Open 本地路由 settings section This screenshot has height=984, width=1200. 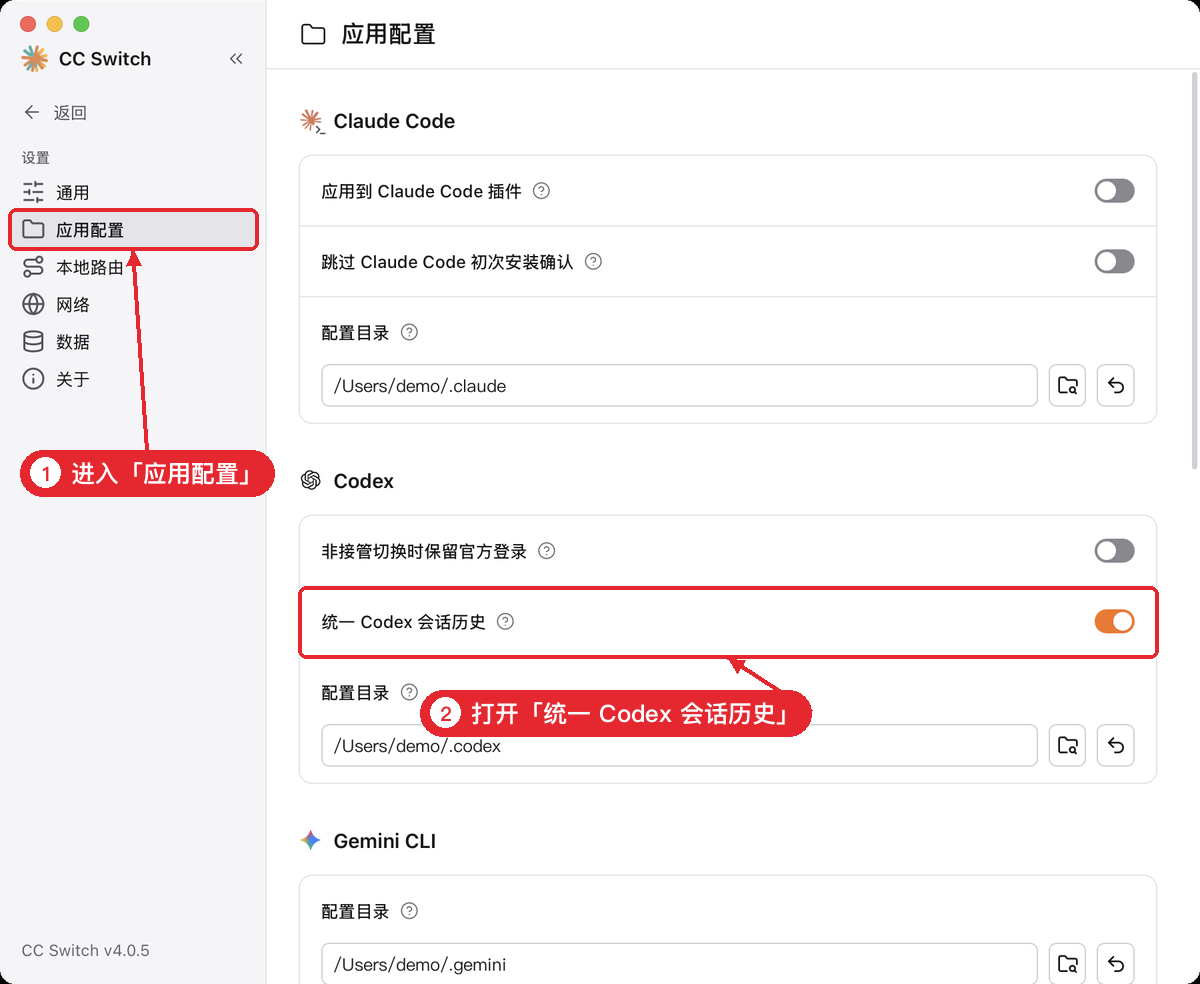(x=133, y=267)
